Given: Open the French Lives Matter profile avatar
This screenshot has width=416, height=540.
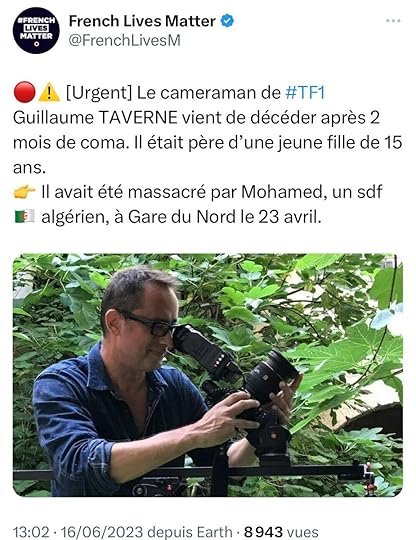Looking at the screenshot, I should point(36,30).
